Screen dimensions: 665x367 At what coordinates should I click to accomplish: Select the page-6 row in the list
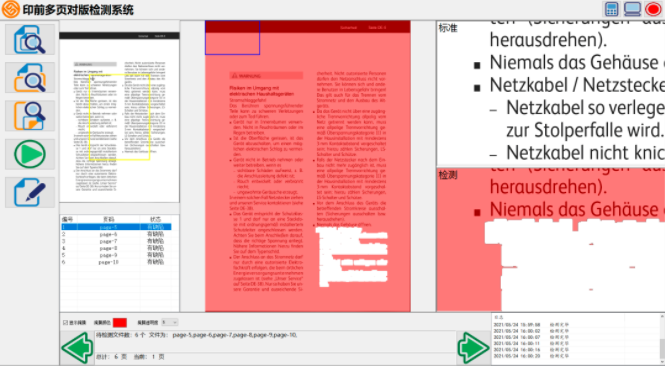[x=116, y=234]
